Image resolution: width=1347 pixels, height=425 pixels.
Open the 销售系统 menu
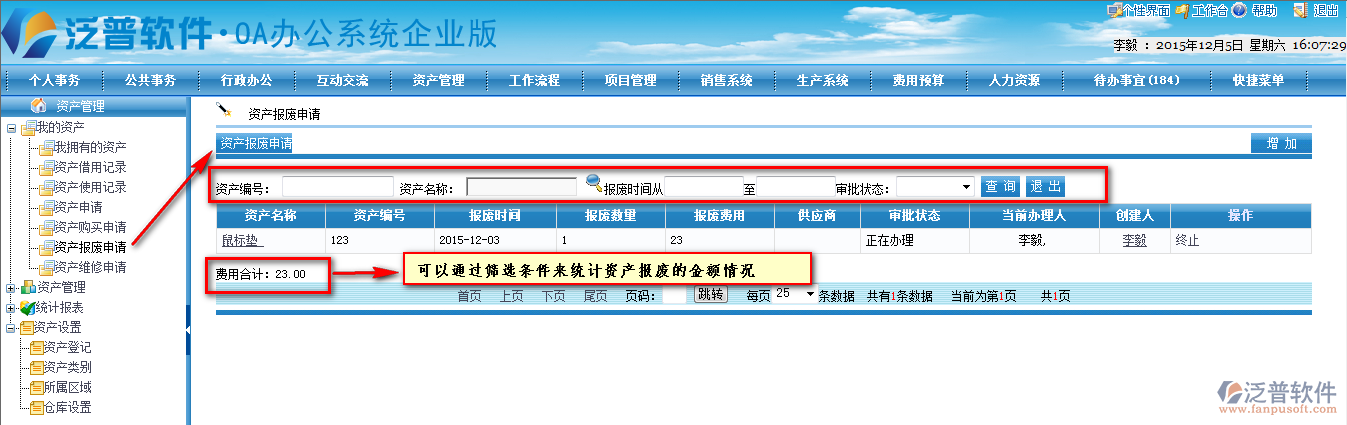(726, 81)
